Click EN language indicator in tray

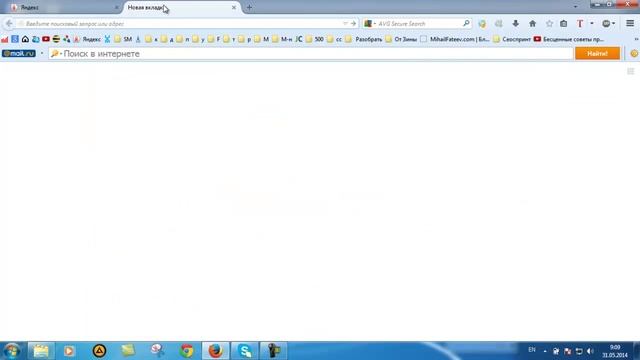[531, 350]
